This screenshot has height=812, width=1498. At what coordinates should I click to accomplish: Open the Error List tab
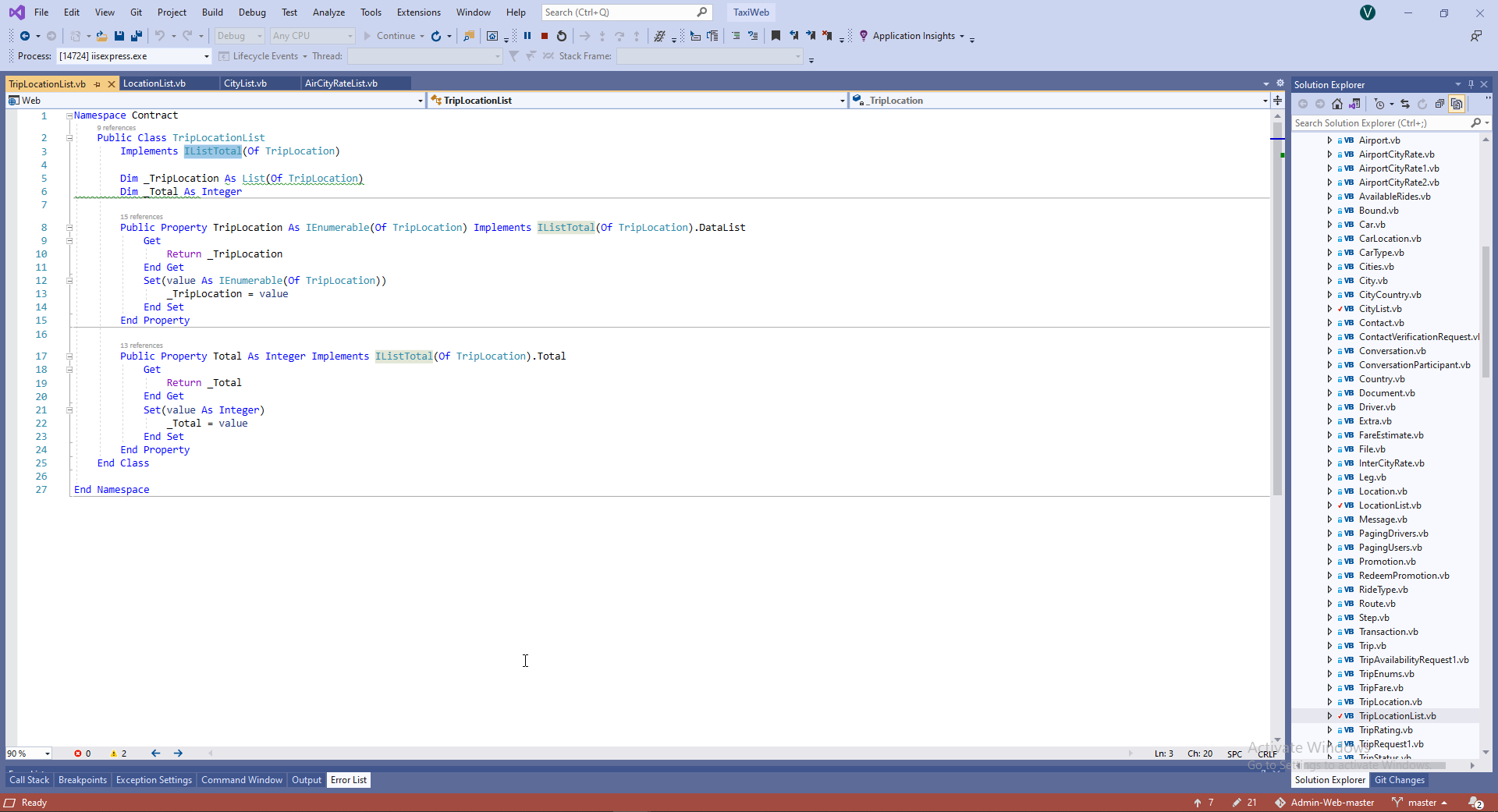[349, 780]
